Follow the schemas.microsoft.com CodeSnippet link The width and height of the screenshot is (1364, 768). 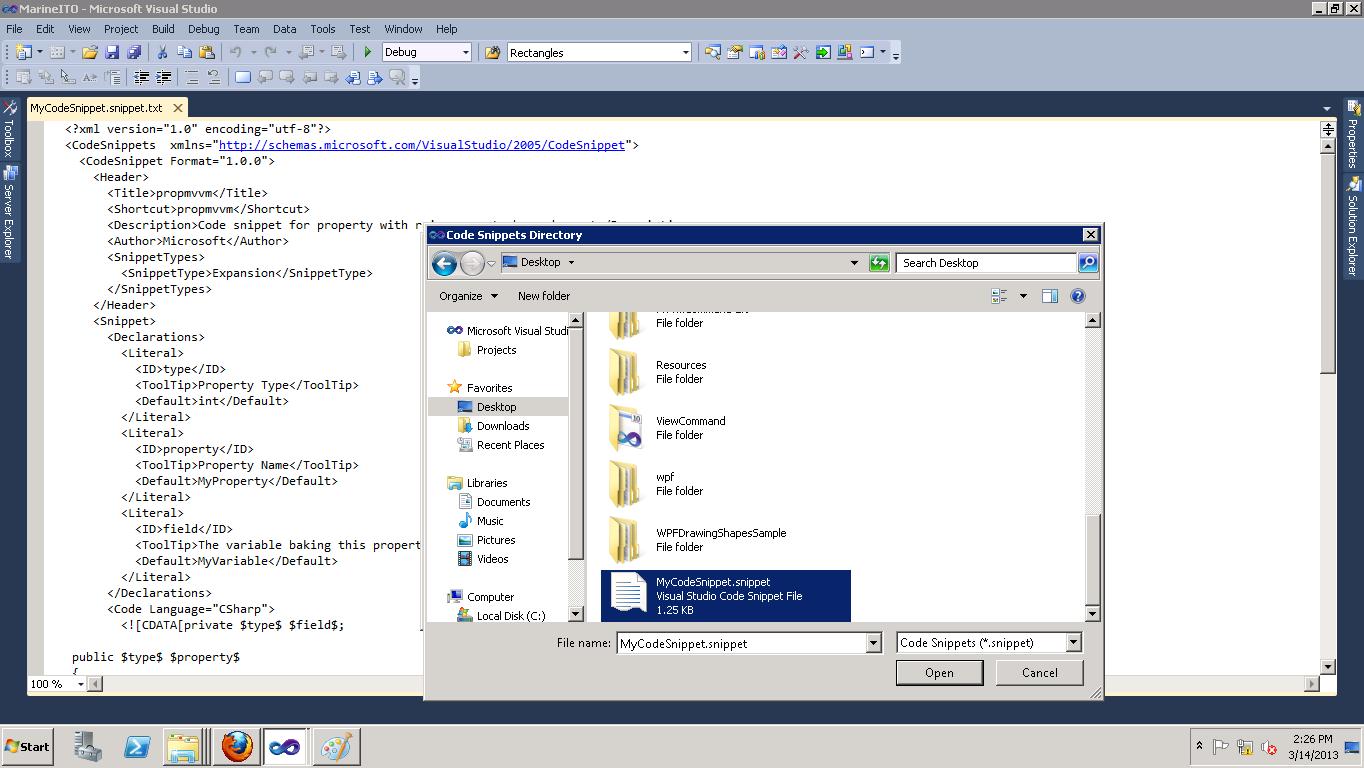[x=422, y=145]
